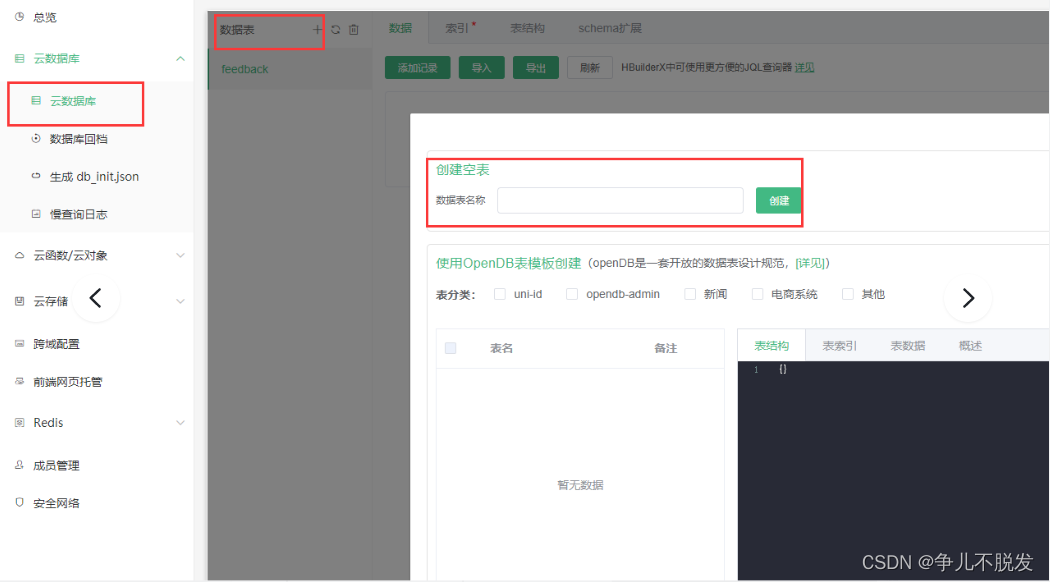Check the uni-id table category checkbox
The image size is (1050, 582).
501,293
